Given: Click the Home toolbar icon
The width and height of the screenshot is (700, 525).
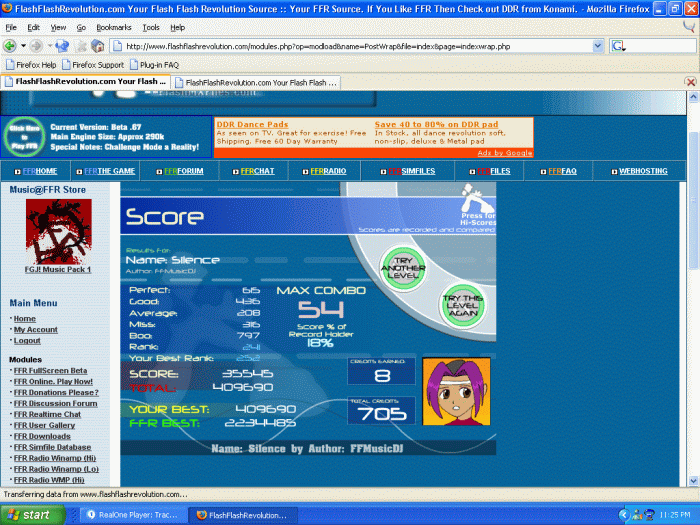Looking at the screenshot, I should pos(97,46).
